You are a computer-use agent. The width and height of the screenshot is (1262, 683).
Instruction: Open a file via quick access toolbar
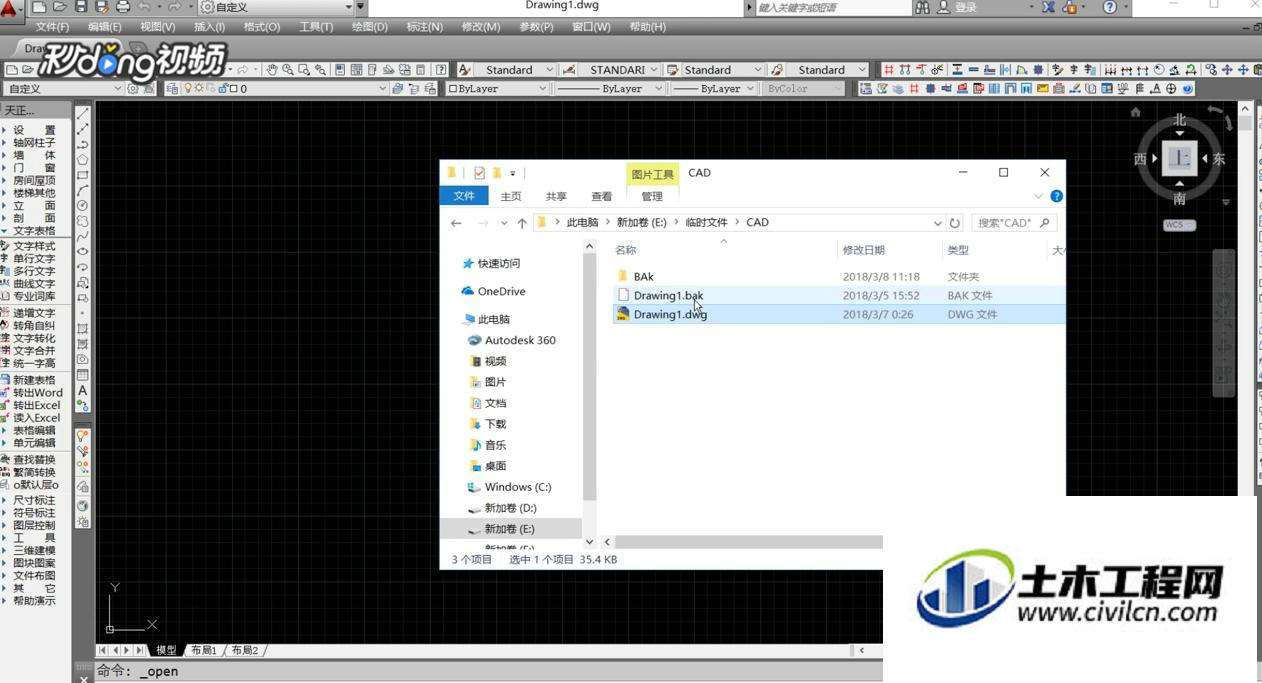point(60,7)
